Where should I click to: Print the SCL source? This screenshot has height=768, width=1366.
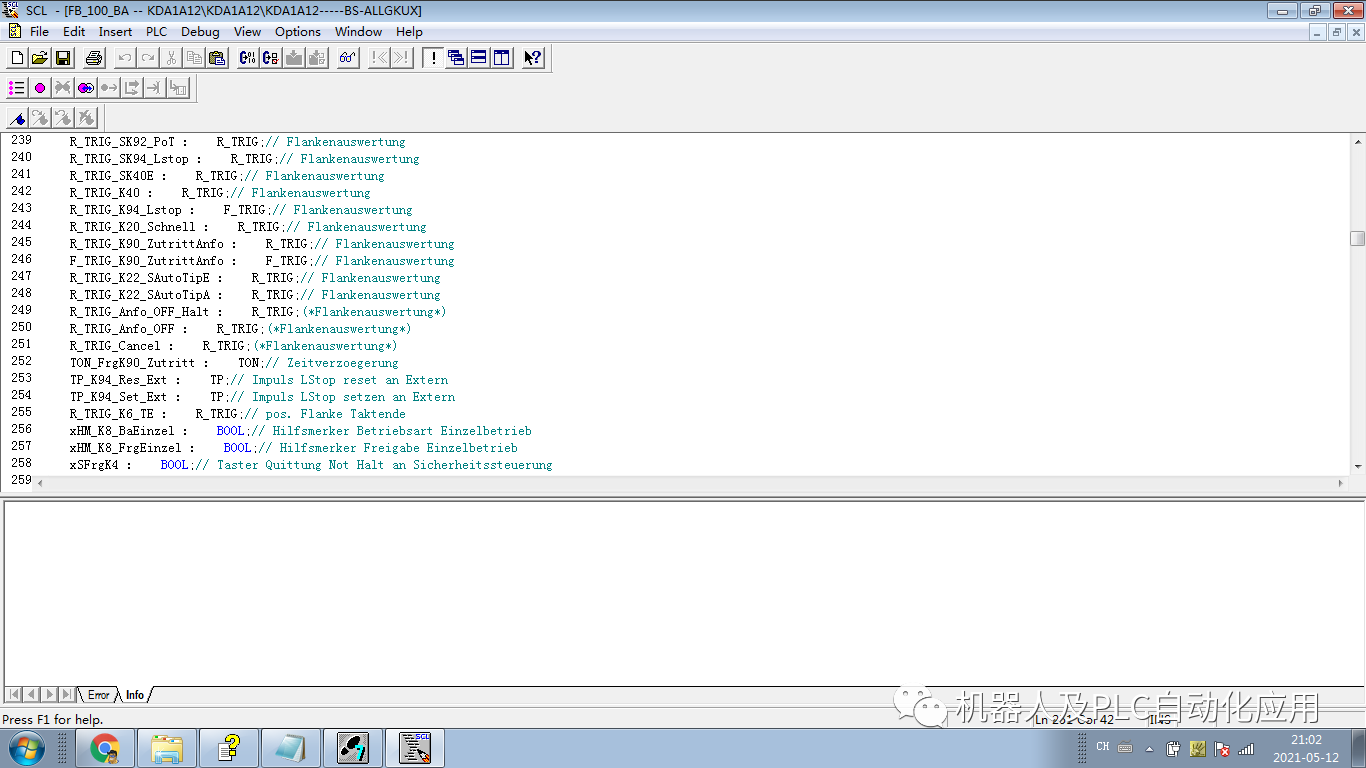(x=94, y=58)
